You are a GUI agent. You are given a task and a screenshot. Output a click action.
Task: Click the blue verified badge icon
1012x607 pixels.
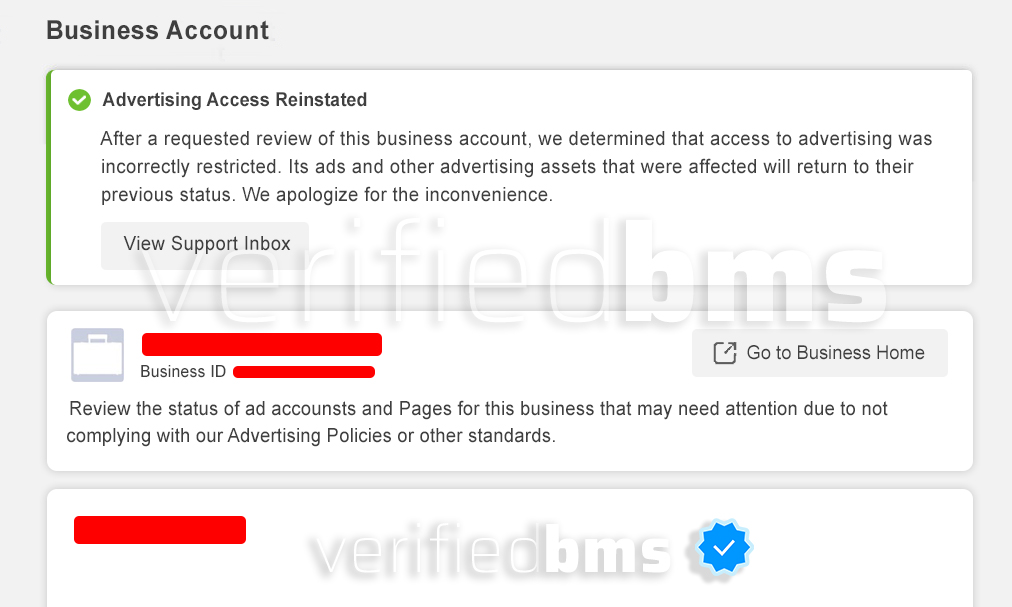[724, 548]
